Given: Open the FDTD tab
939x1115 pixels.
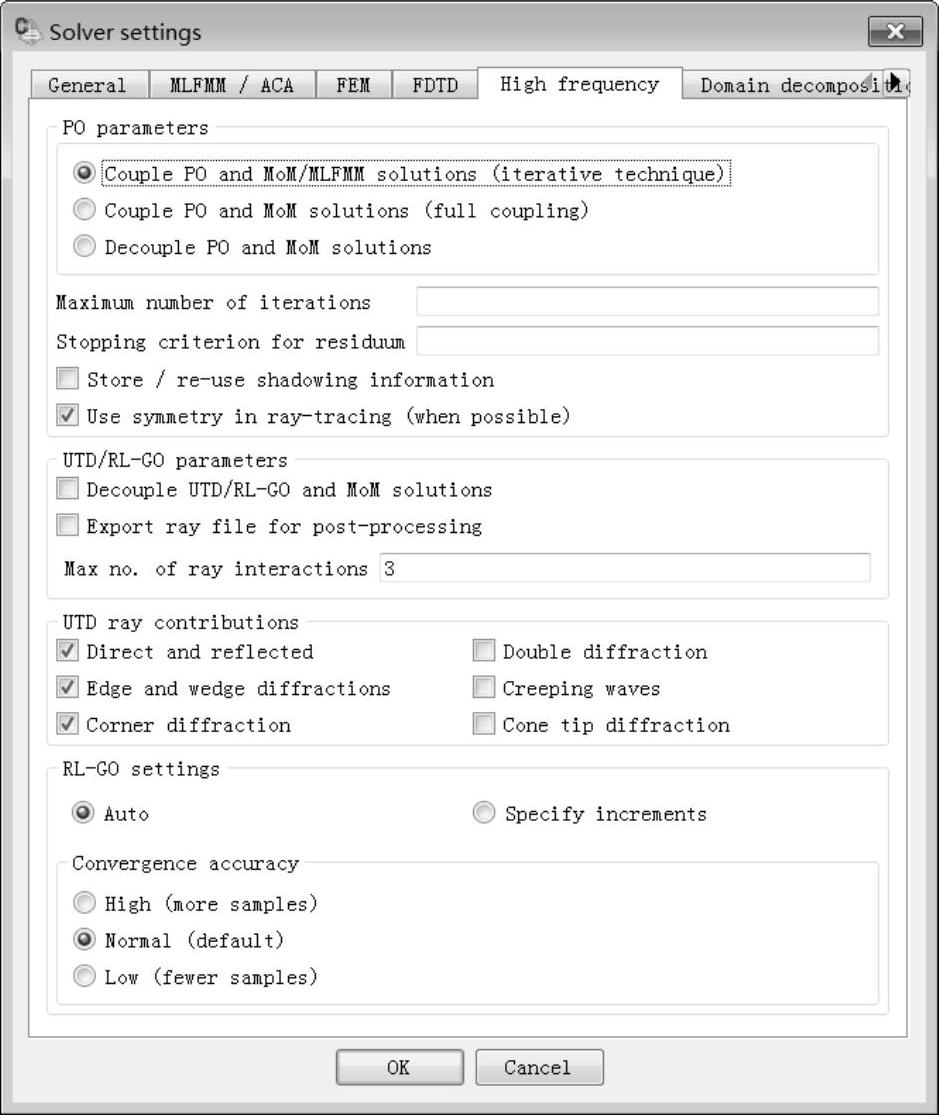Looking at the screenshot, I should pyautogui.click(x=435, y=85).
